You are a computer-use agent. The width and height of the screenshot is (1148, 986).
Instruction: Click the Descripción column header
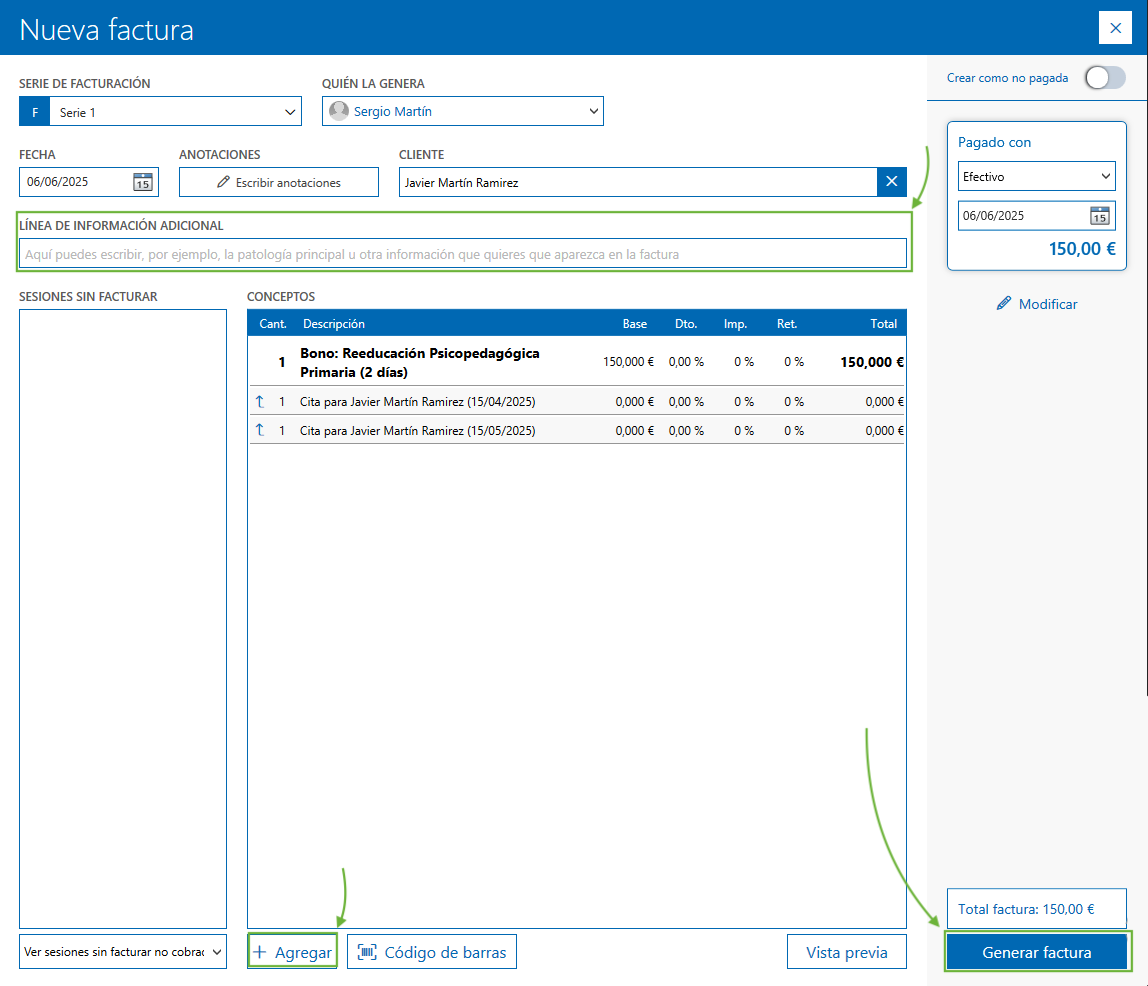click(x=334, y=324)
